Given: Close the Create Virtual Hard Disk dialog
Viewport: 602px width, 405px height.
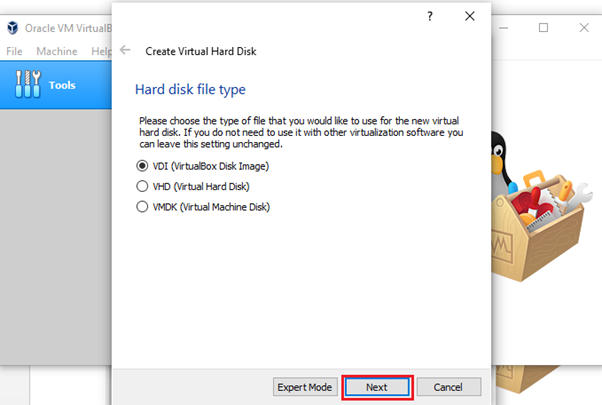Looking at the screenshot, I should [x=470, y=17].
